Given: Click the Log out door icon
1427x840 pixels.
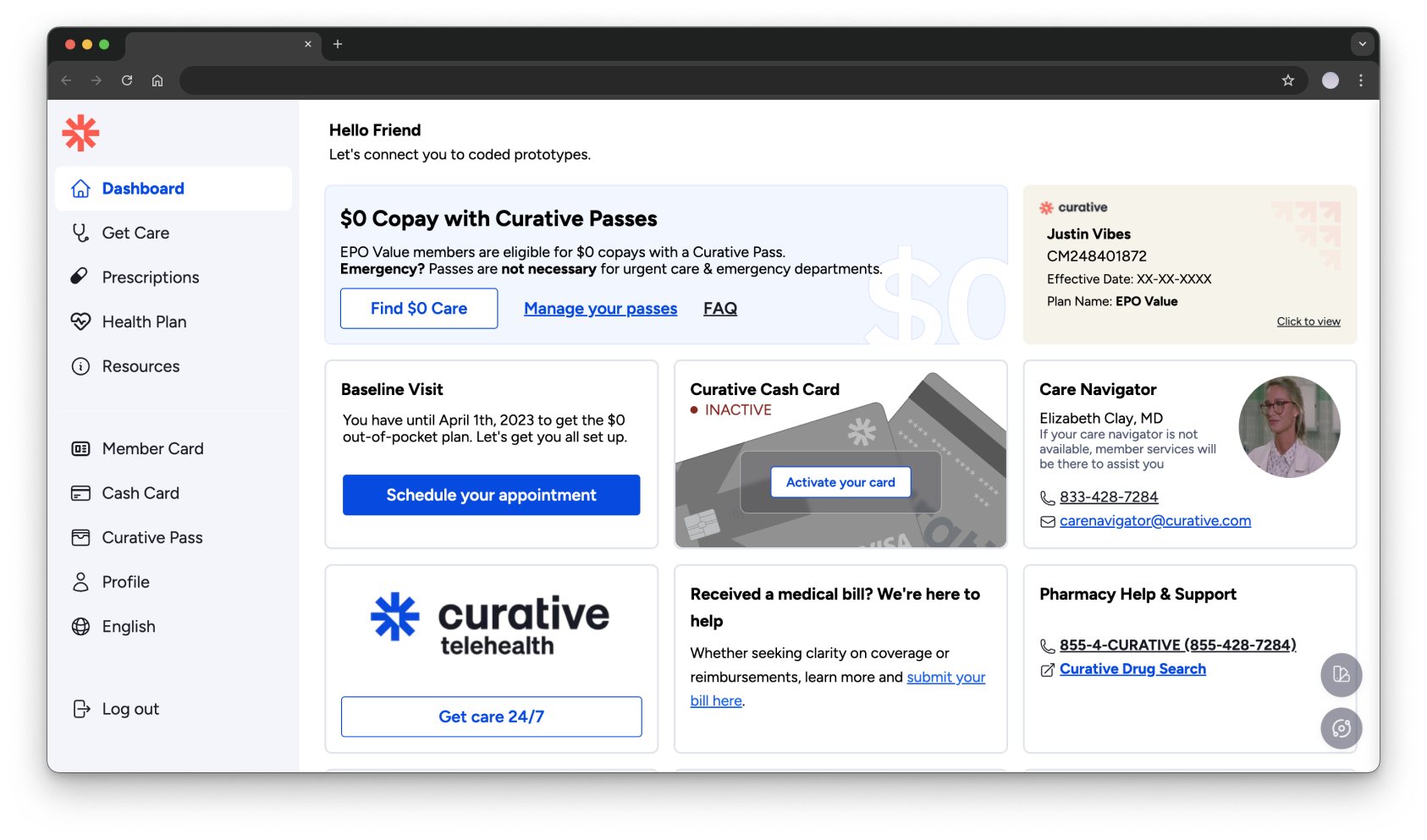Looking at the screenshot, I should pos(81,709).
